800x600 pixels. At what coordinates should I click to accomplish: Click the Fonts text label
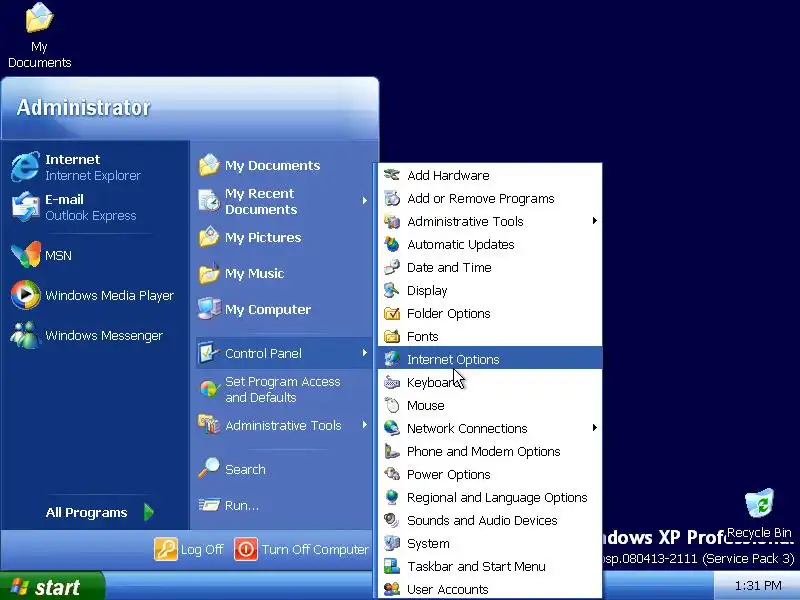coord(422,336)
